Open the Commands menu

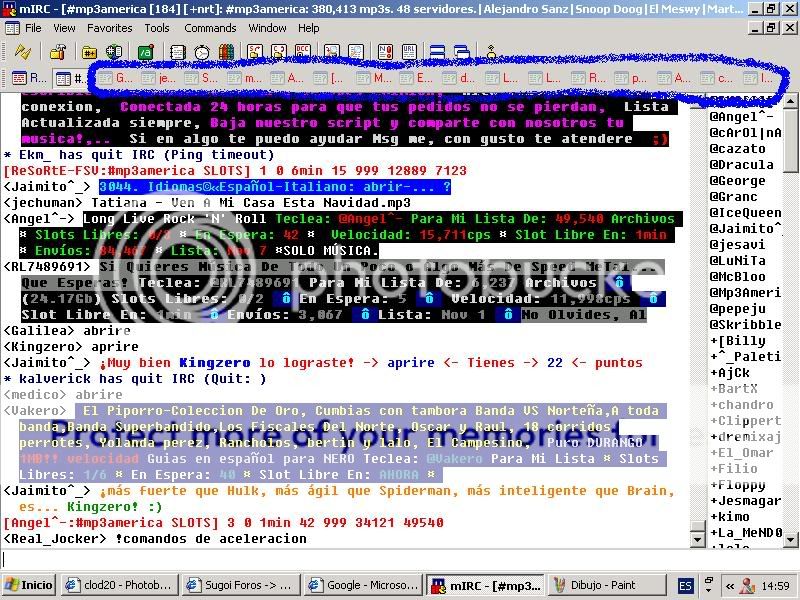[x=210, y=28]
